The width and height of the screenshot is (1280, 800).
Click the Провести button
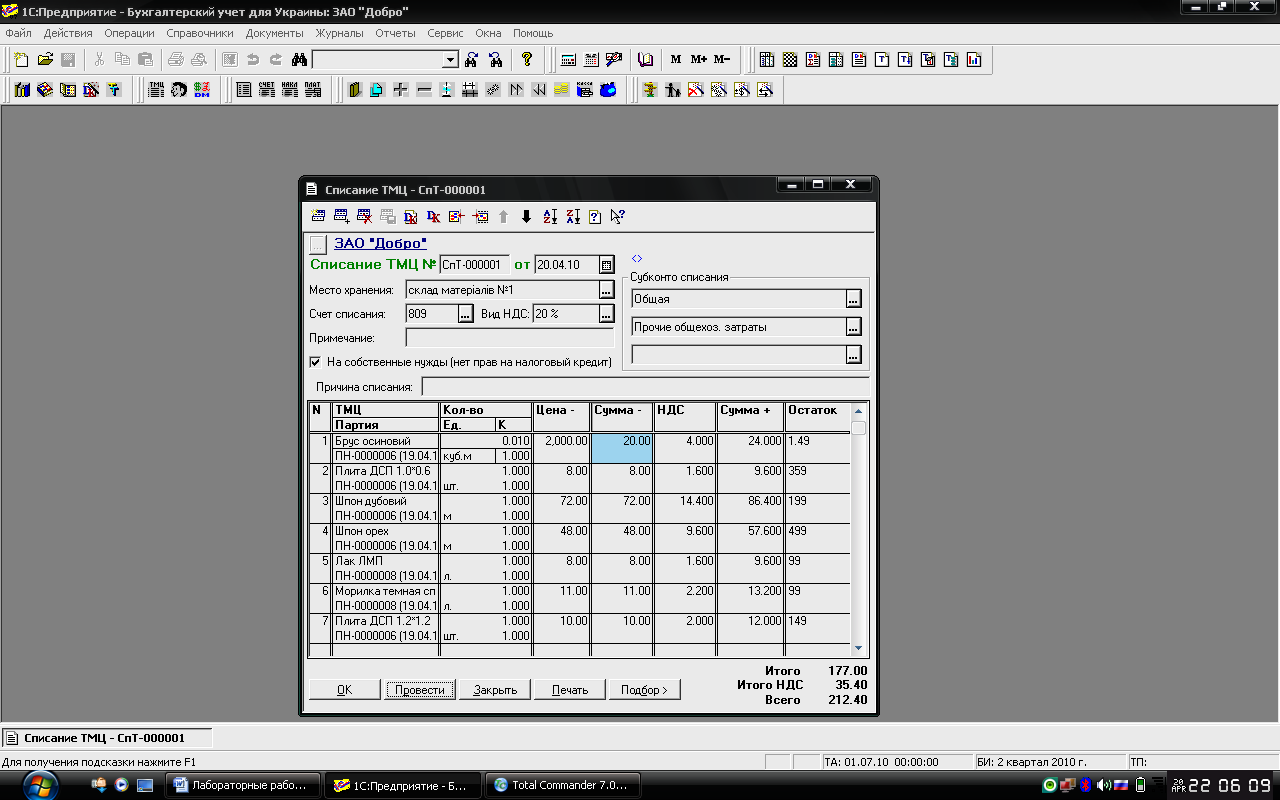click(420, 690)
